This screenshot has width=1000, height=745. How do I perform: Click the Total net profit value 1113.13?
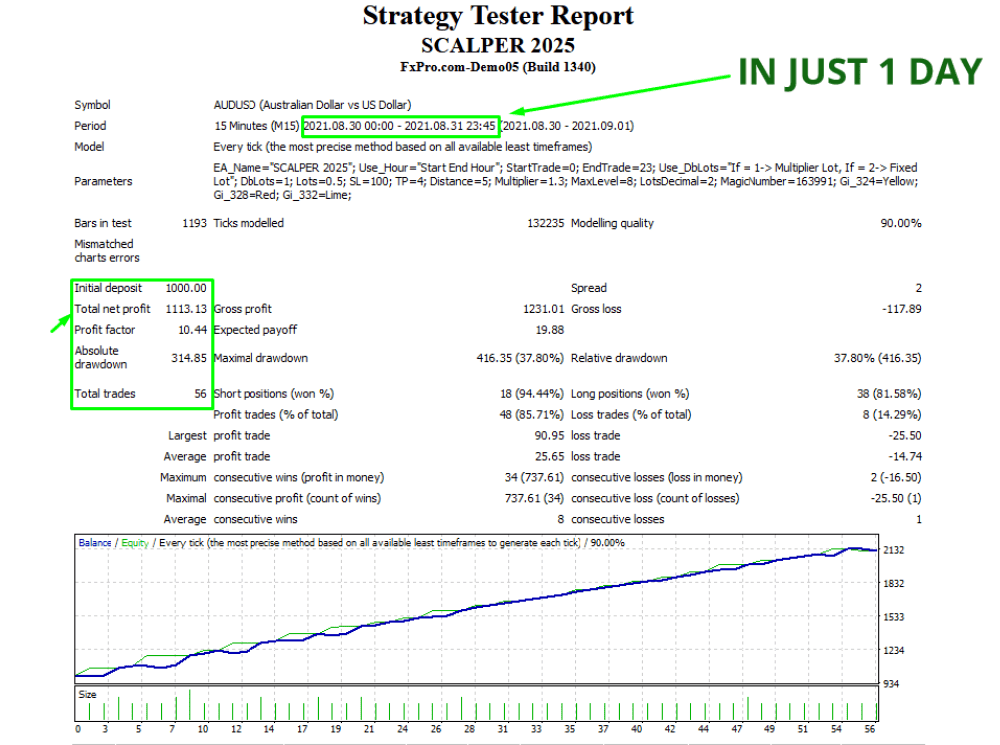(x=186, y=309)
